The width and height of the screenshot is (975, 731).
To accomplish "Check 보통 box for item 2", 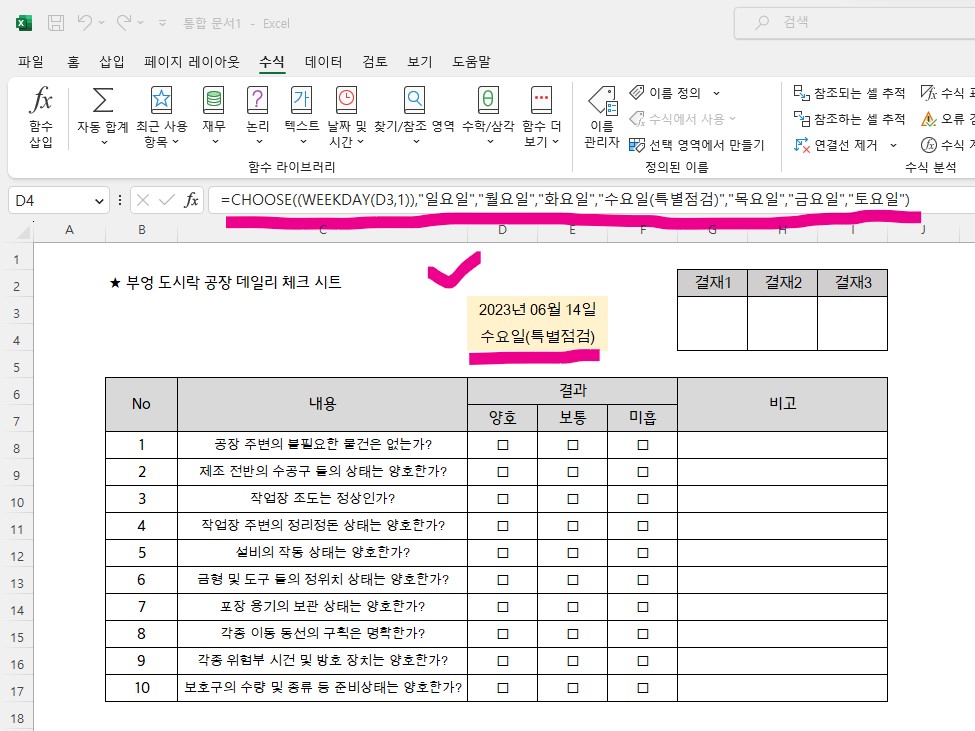I will coord(573,472).
